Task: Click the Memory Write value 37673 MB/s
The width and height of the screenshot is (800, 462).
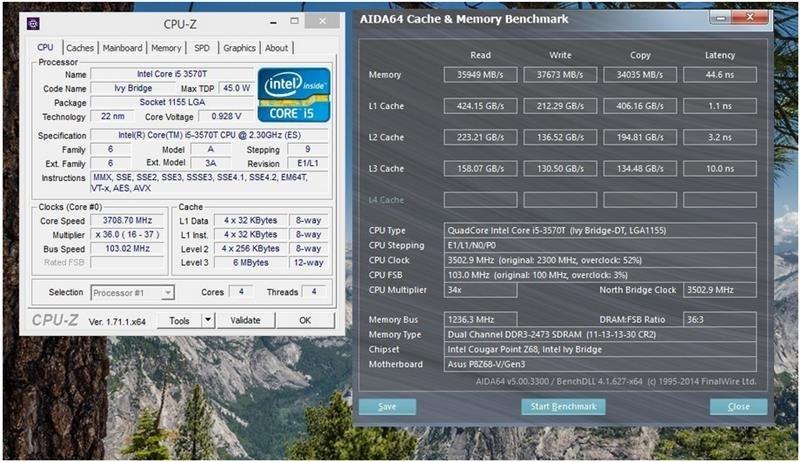Action: pyautogui.click(x=560, y=74)
